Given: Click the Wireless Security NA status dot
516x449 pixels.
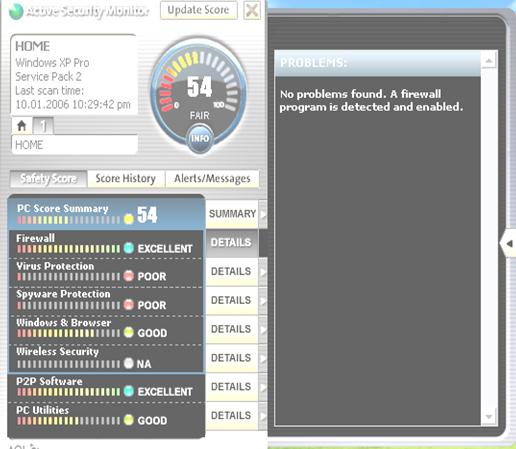Looking at the screenshot, I should [129, 363].
